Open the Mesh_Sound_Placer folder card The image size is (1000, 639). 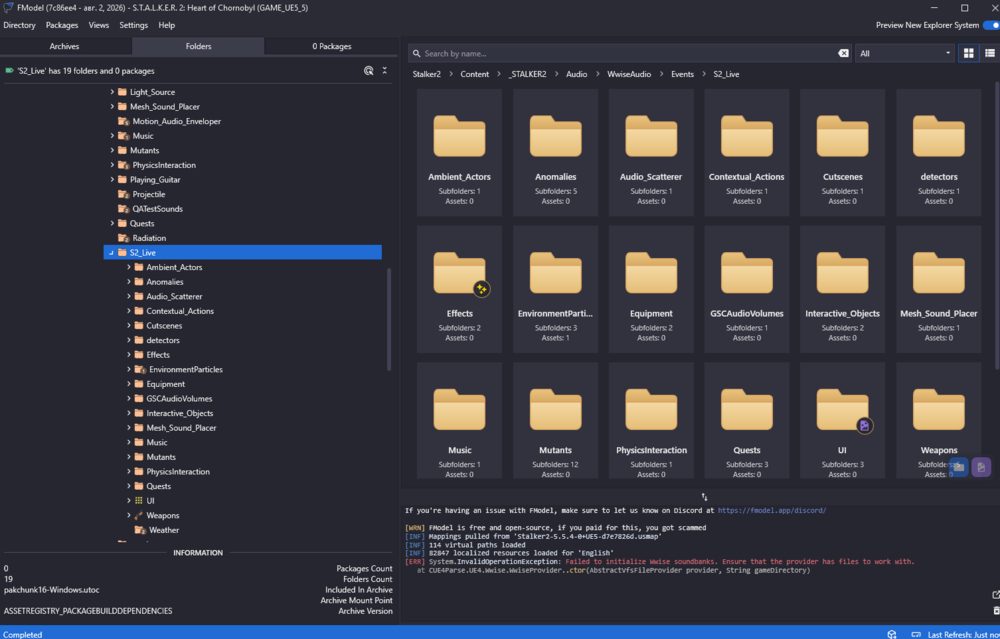(939, 289)
